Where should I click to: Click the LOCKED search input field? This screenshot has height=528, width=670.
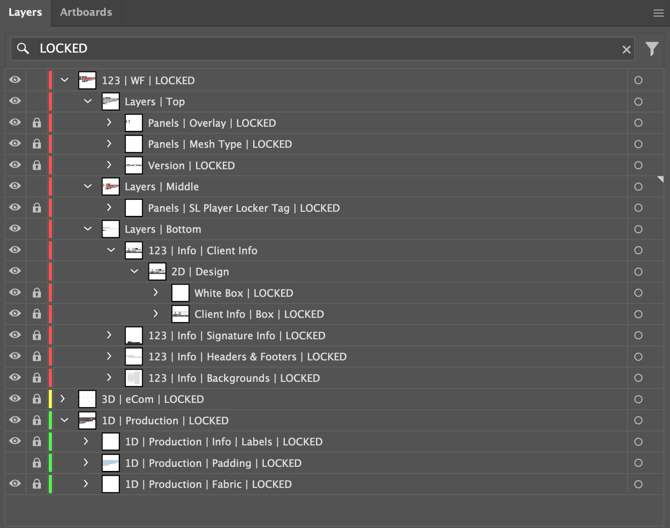[320, 49]
